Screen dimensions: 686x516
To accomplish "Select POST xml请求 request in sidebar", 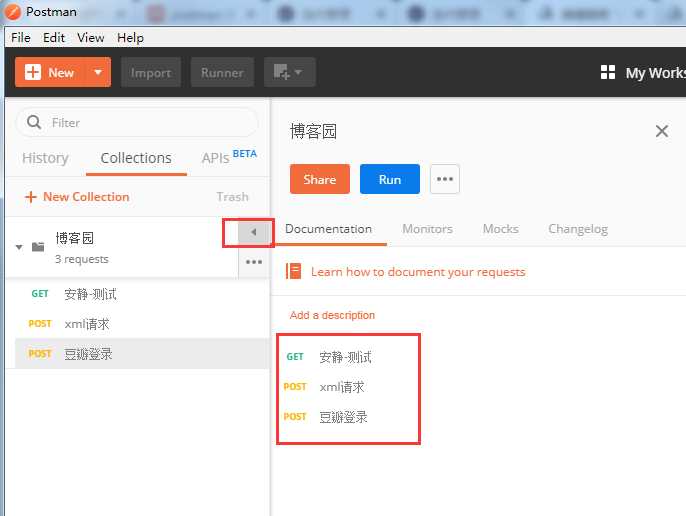I will pyautogui.click(x=142, y=324).
